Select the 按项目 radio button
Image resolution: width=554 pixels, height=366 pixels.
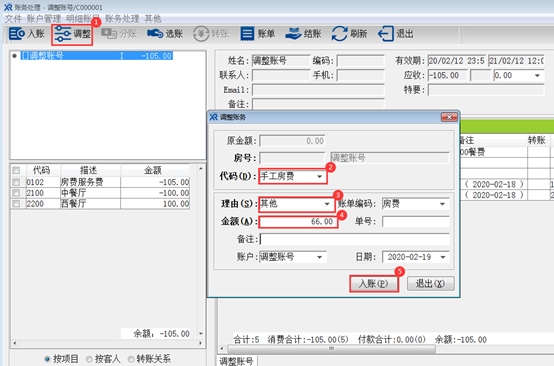coord(47,359)
